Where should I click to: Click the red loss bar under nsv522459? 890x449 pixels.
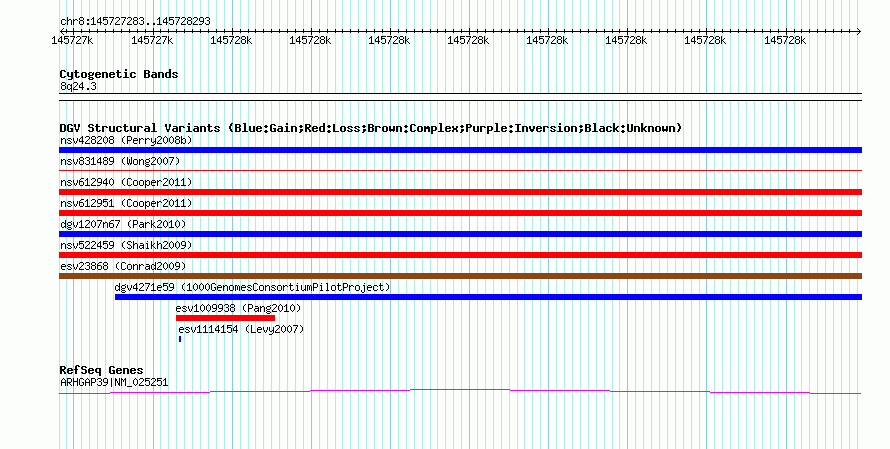[x=460, y=255]
